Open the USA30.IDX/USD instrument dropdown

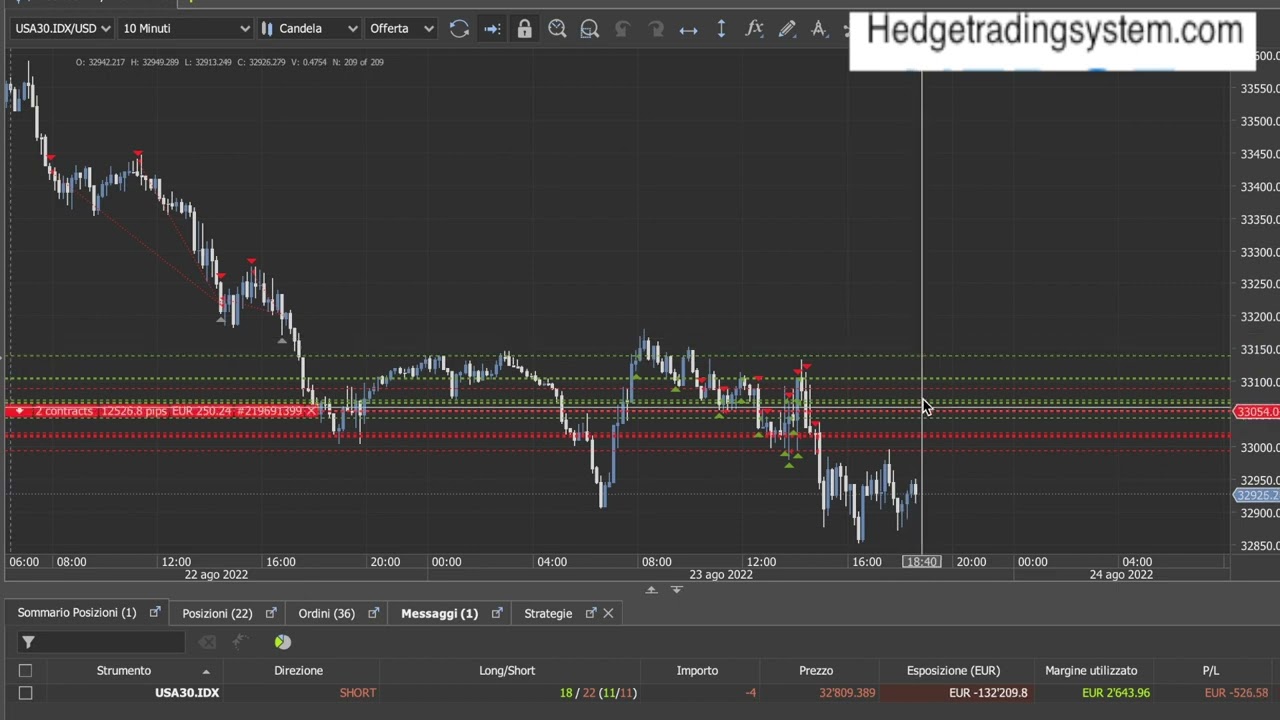tap(63, 28)
